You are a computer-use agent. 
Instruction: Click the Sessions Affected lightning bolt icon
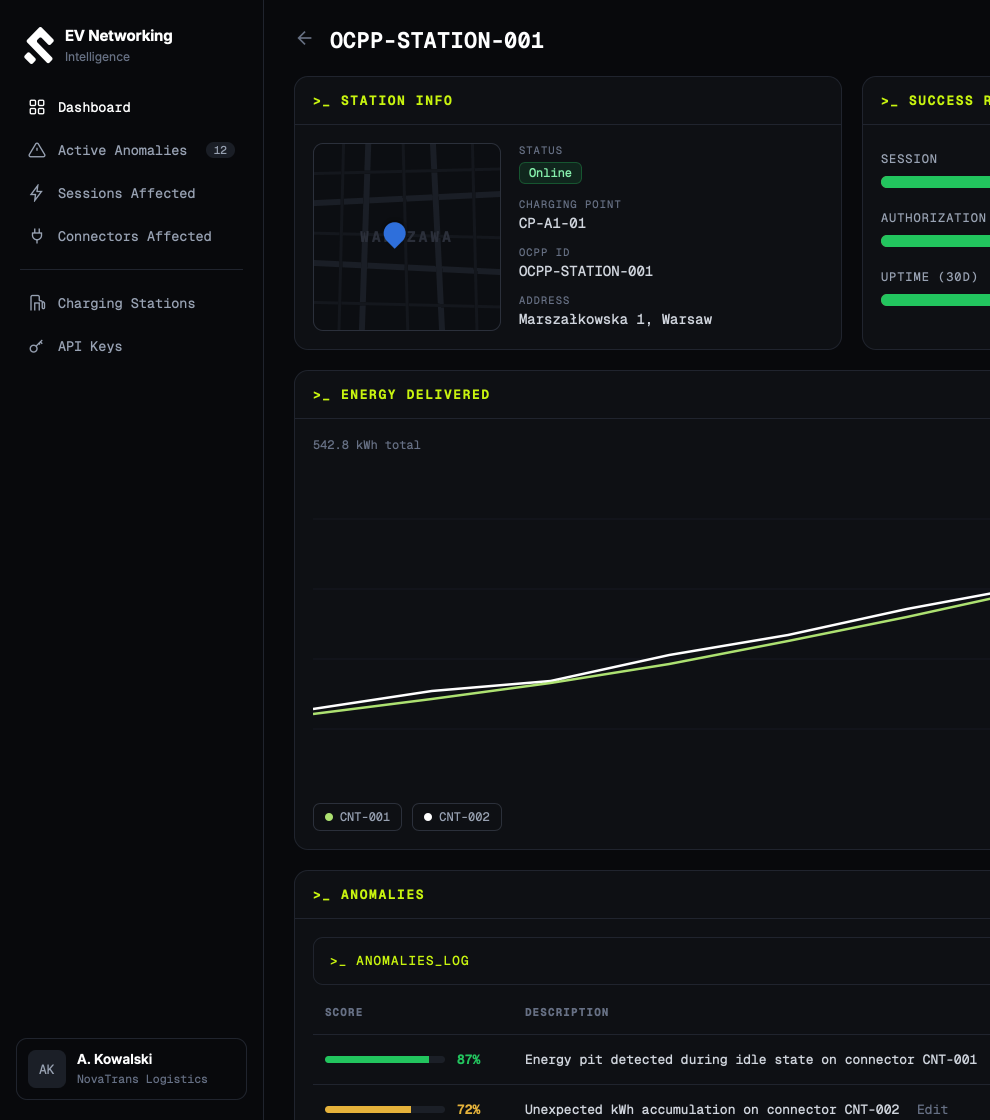tap(36, 193)
